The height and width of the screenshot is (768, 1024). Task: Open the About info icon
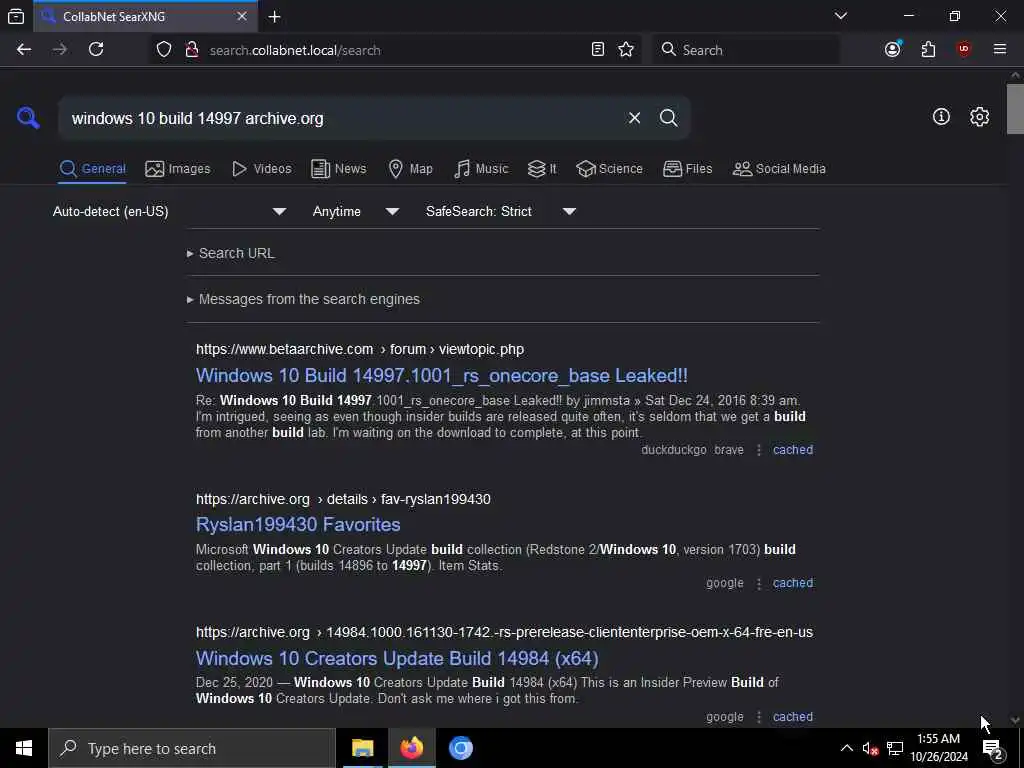[x=941, y=117]
